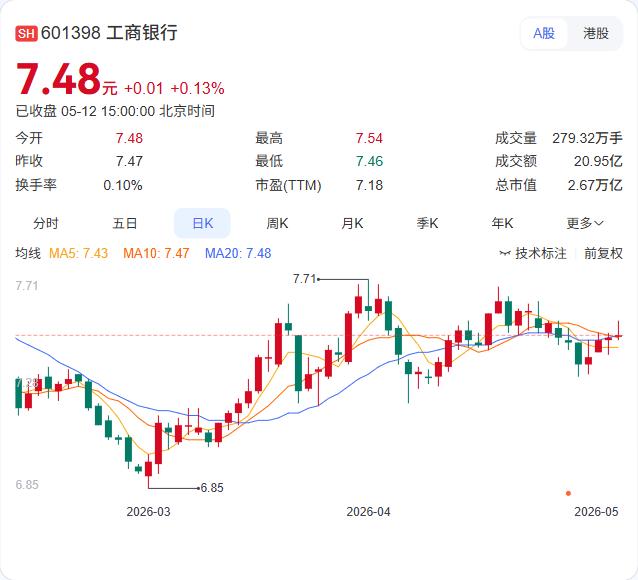Image resolution: width=638 pixels, height=580 pixels.
Task: Click the current price 7.48
Action: click(58, 79)
